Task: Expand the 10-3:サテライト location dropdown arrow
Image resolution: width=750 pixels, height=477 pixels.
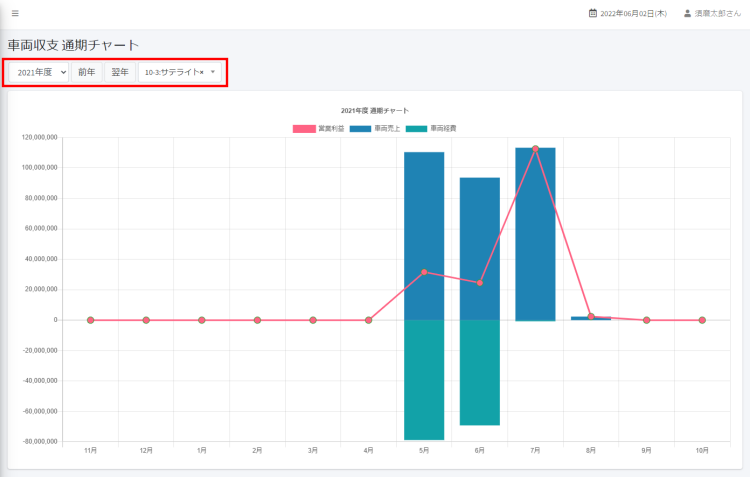Action: pyautogui.click(x=213, y=73)
